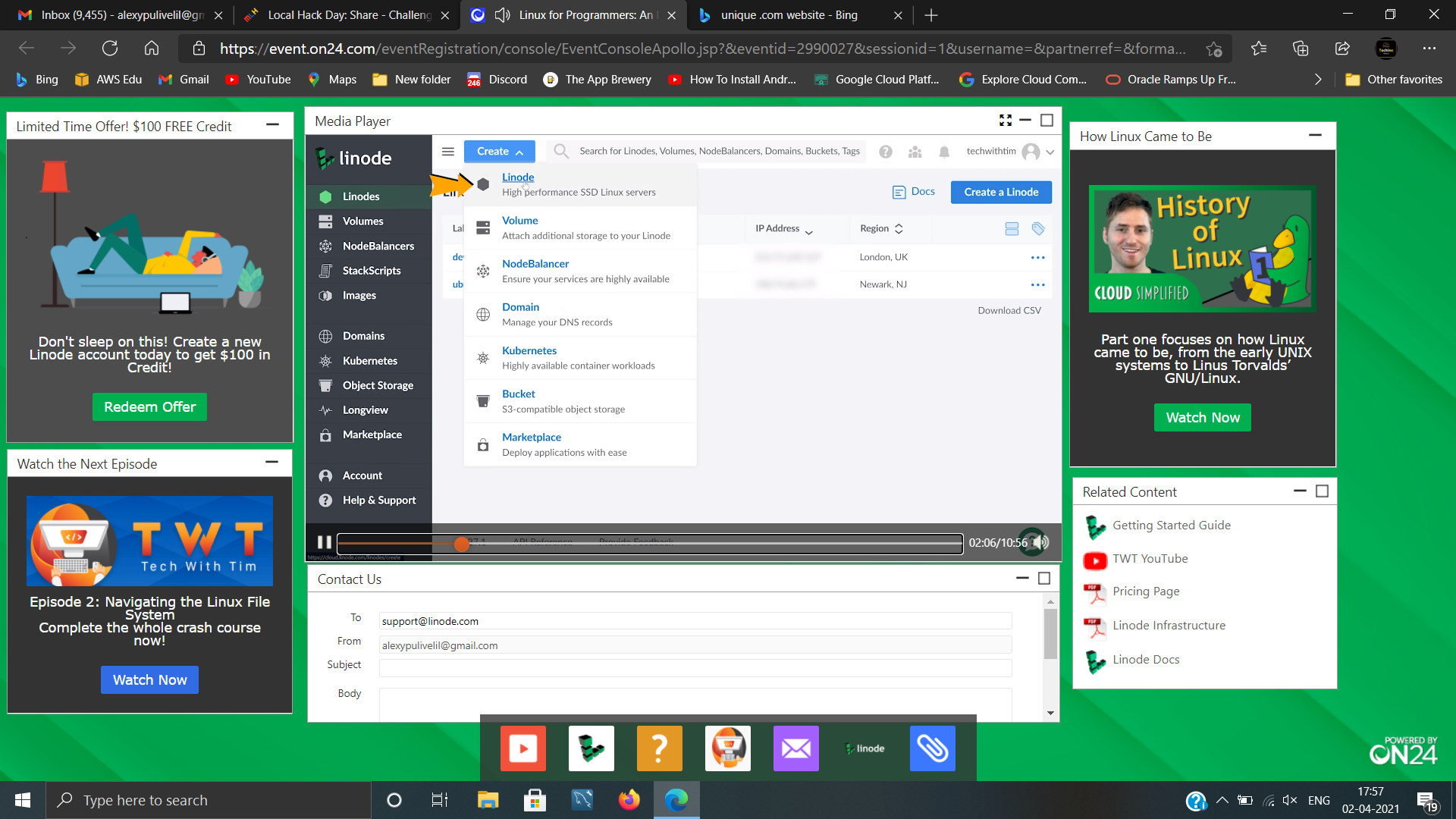Click the speaker volume icon on player

(x=1043, y=542)
